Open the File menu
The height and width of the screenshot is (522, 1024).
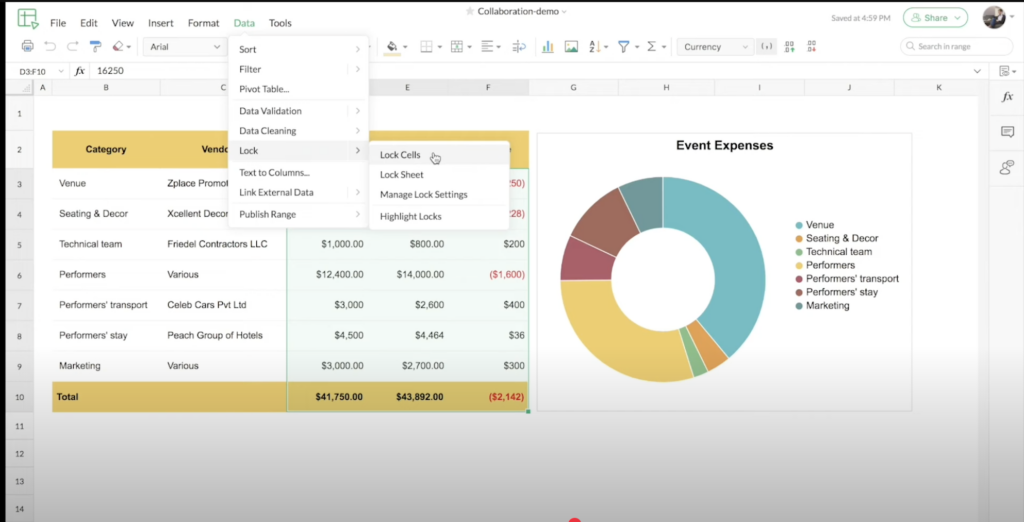click(58, 23)
